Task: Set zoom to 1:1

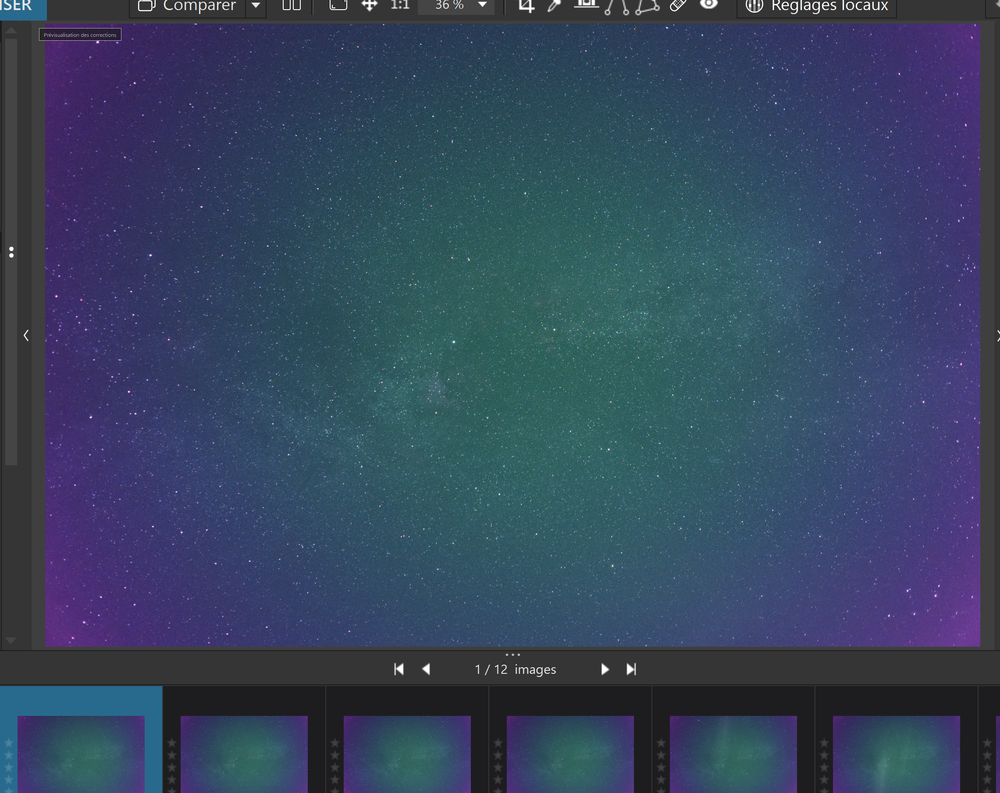Action: point(400,5)
